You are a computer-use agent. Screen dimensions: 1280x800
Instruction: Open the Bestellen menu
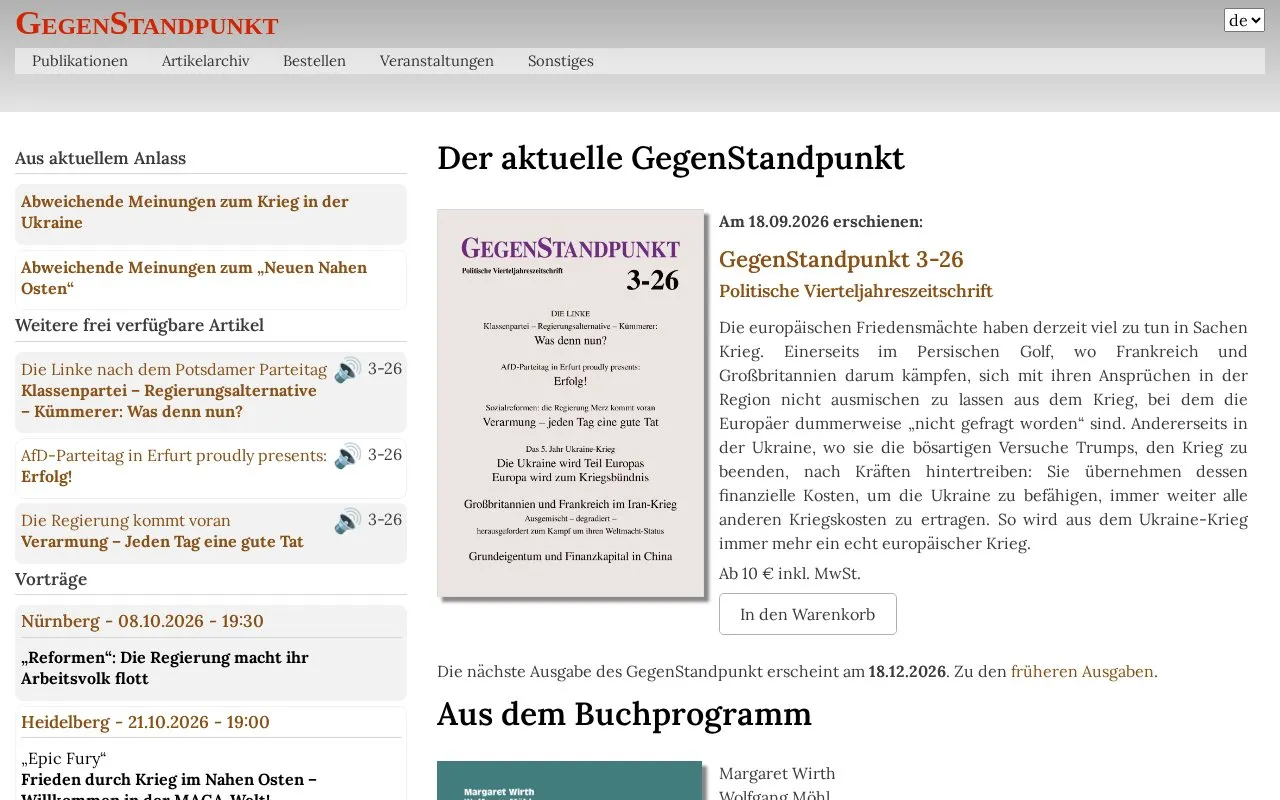(314, 61)
